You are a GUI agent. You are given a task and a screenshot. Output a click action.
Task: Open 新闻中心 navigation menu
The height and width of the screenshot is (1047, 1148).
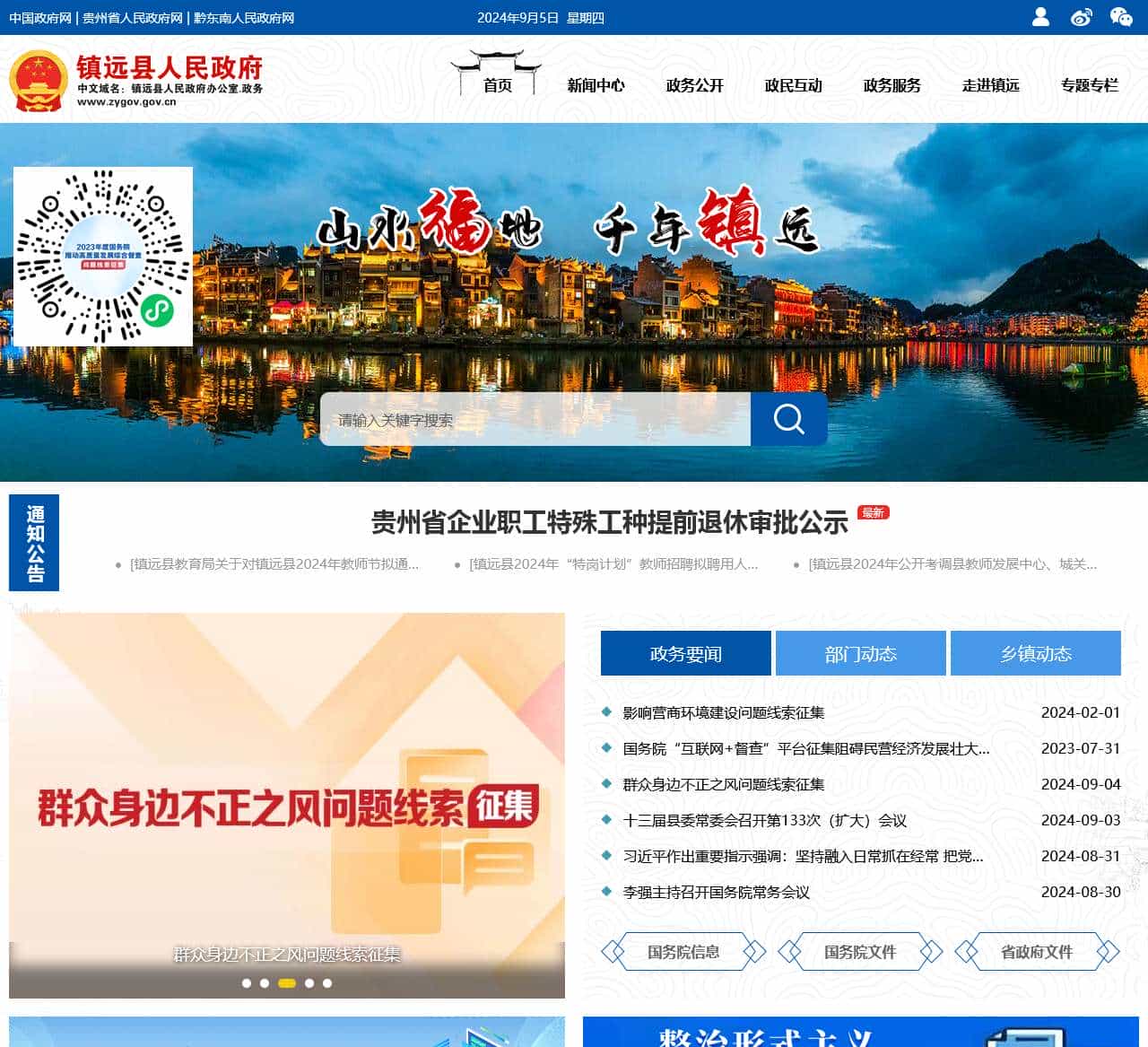coord(596,85)
